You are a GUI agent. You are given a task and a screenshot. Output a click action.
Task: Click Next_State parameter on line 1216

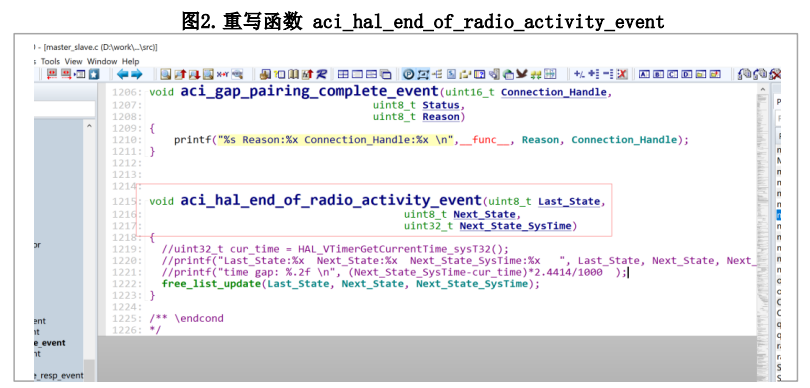[x=484, y=214]
